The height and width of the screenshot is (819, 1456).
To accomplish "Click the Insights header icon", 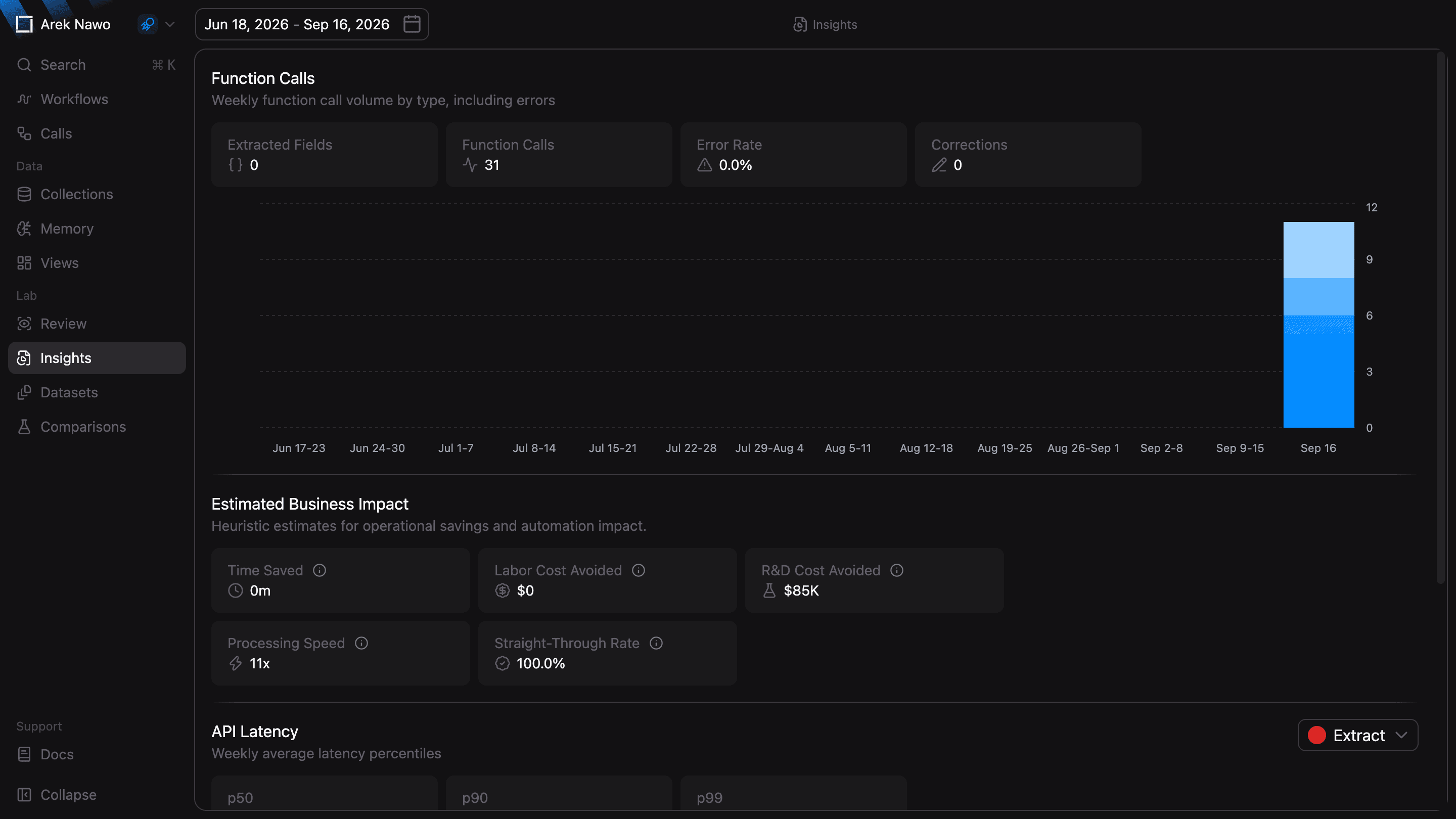I will (x=800, y=25).
